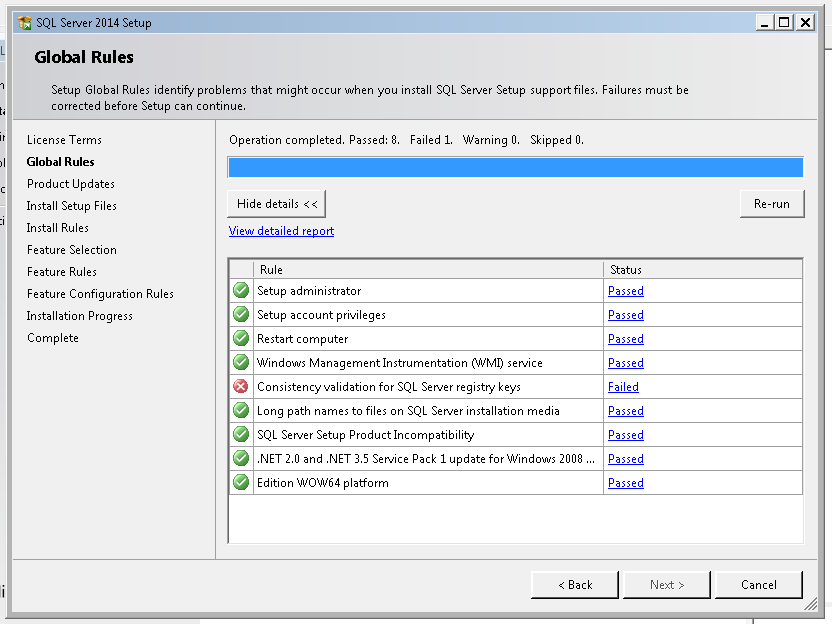Click the disabled Next button

[x=666, y=585]
